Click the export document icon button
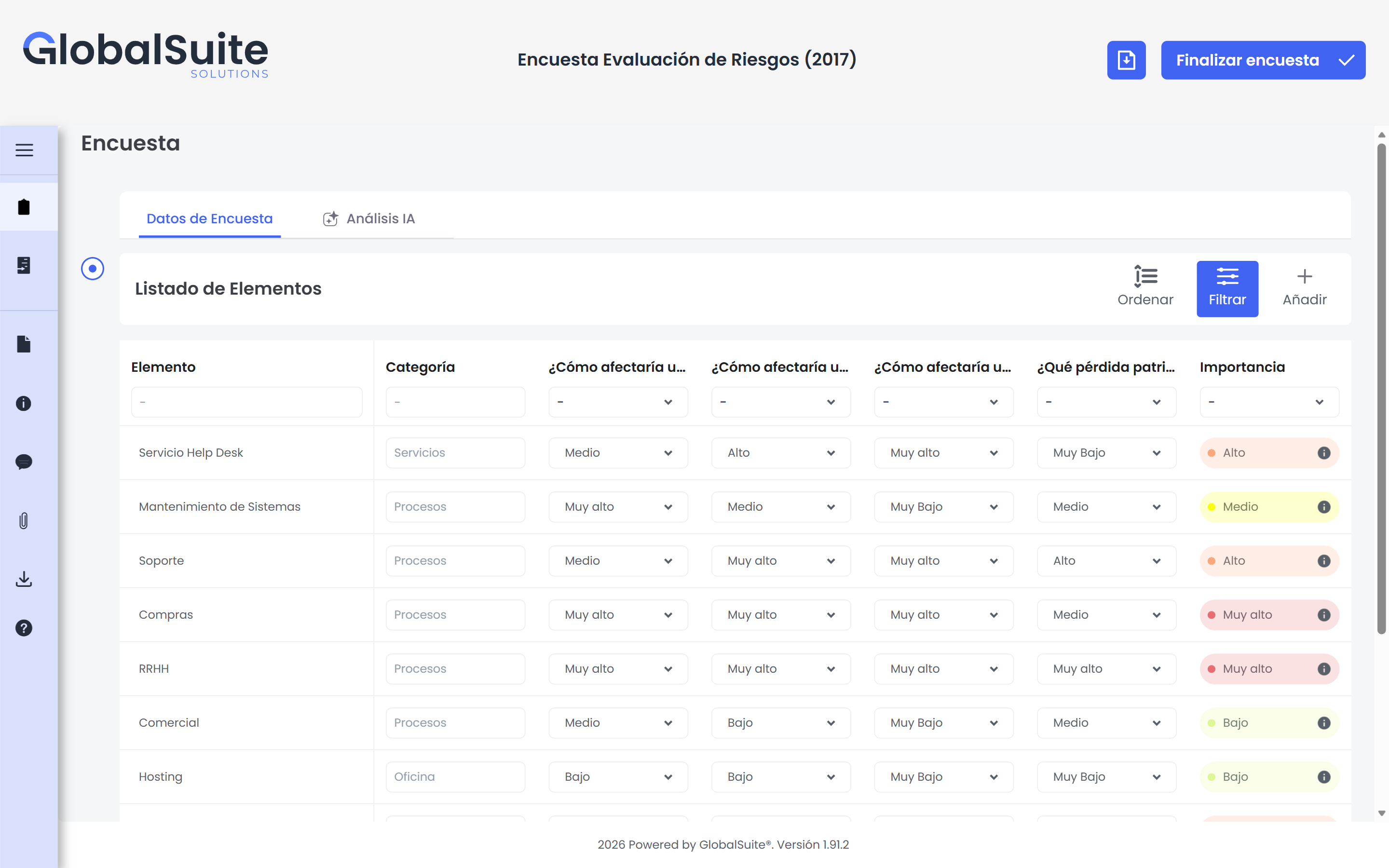The width and height of the screenshot is (1389, 868). coord(1126,60)
